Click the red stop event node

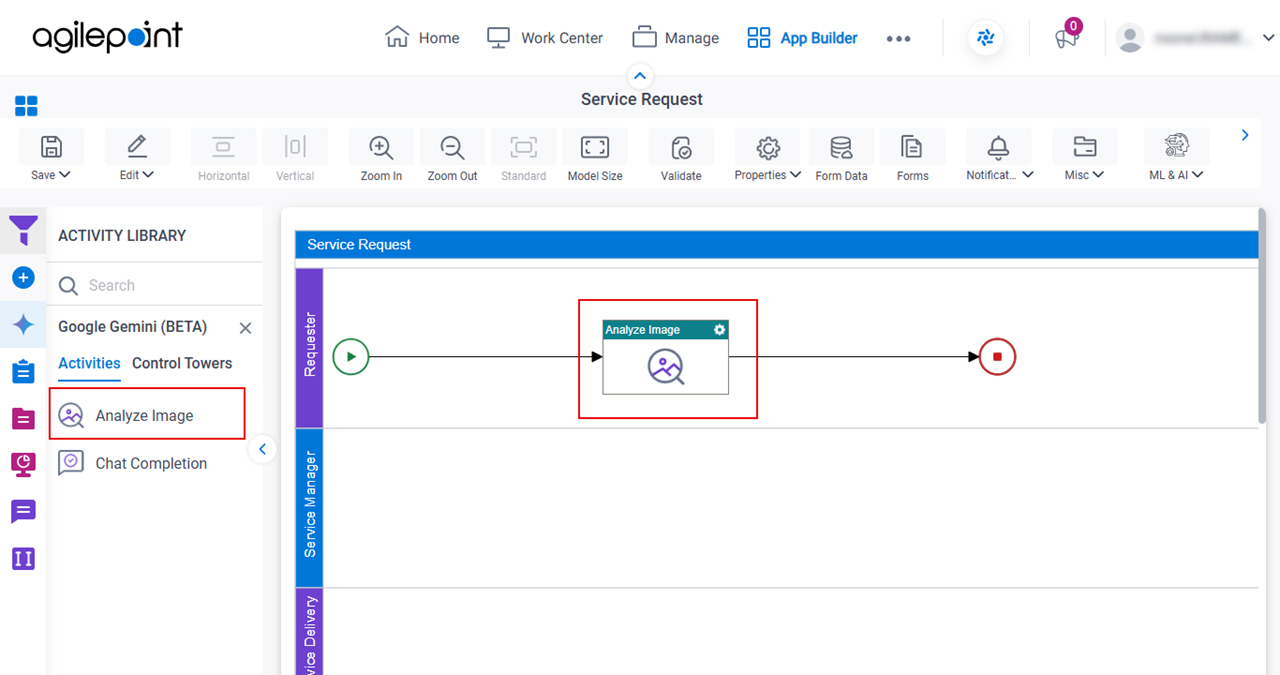click(997, 356)
